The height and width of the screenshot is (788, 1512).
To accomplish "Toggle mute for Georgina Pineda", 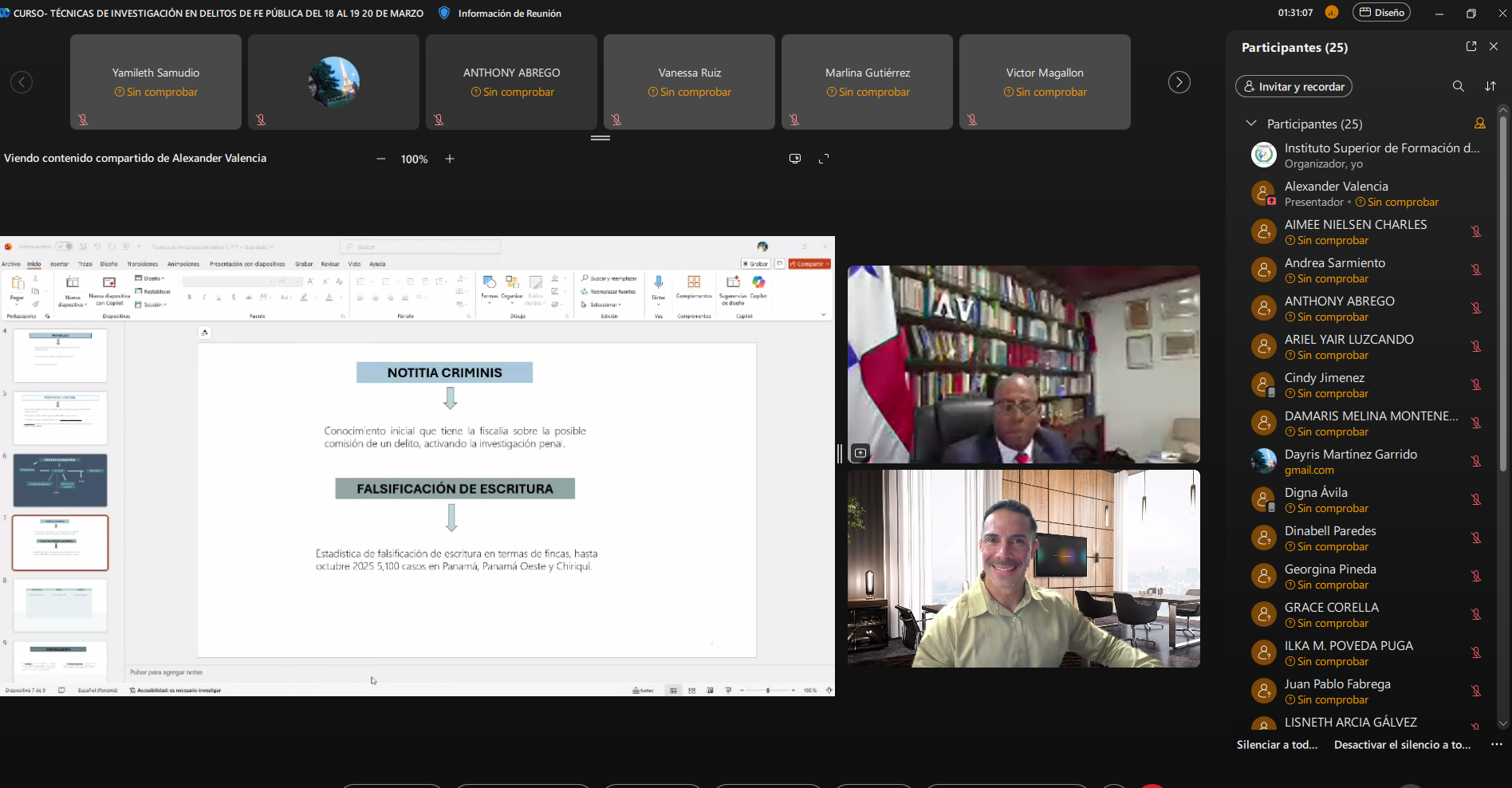I will pos(1475,576).
